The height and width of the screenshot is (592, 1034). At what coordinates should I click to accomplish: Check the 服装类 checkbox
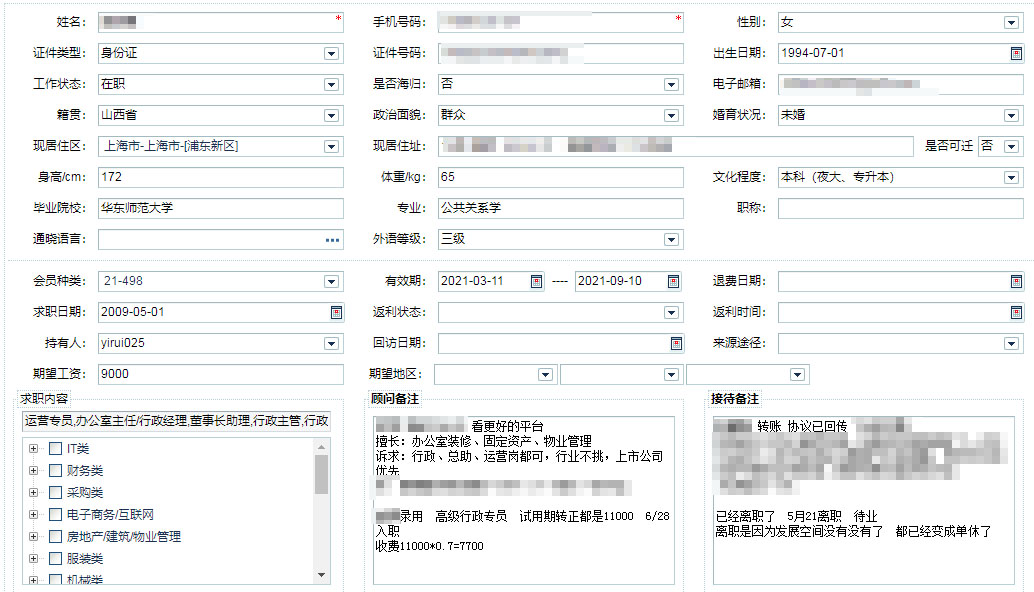click(55, 558)
